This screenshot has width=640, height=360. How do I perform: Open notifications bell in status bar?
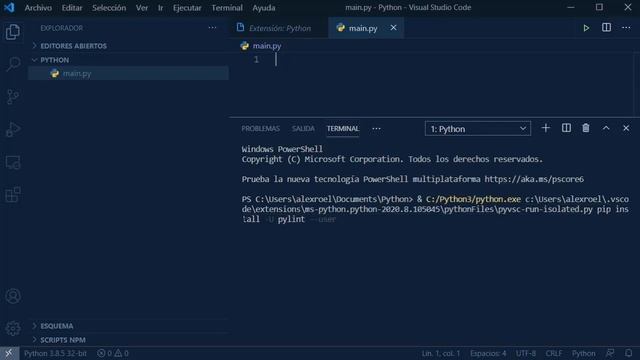click(x=629, y=353)
